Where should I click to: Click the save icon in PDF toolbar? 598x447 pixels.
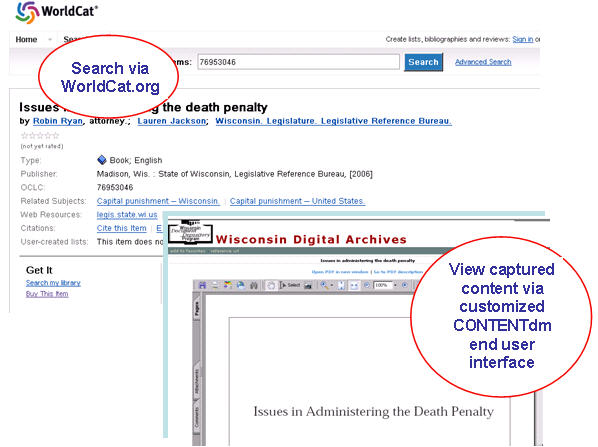[x=202, y=285]
